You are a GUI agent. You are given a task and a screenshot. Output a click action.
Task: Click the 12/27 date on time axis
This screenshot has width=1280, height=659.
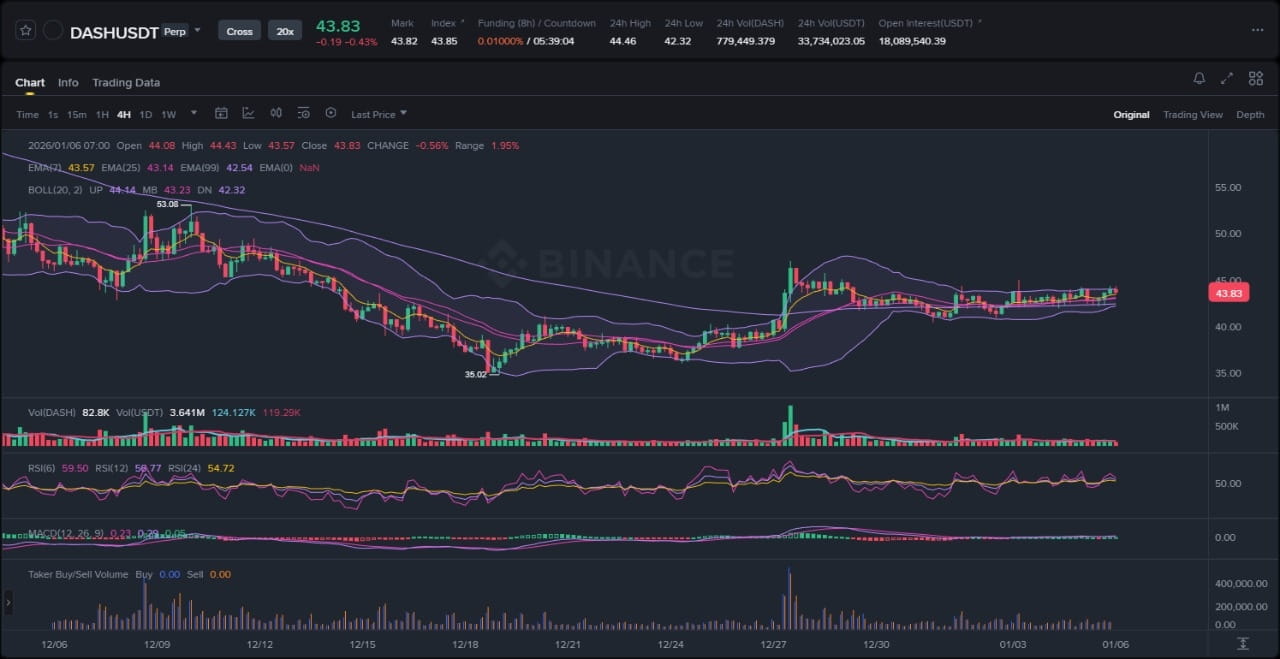click(773, 644)
